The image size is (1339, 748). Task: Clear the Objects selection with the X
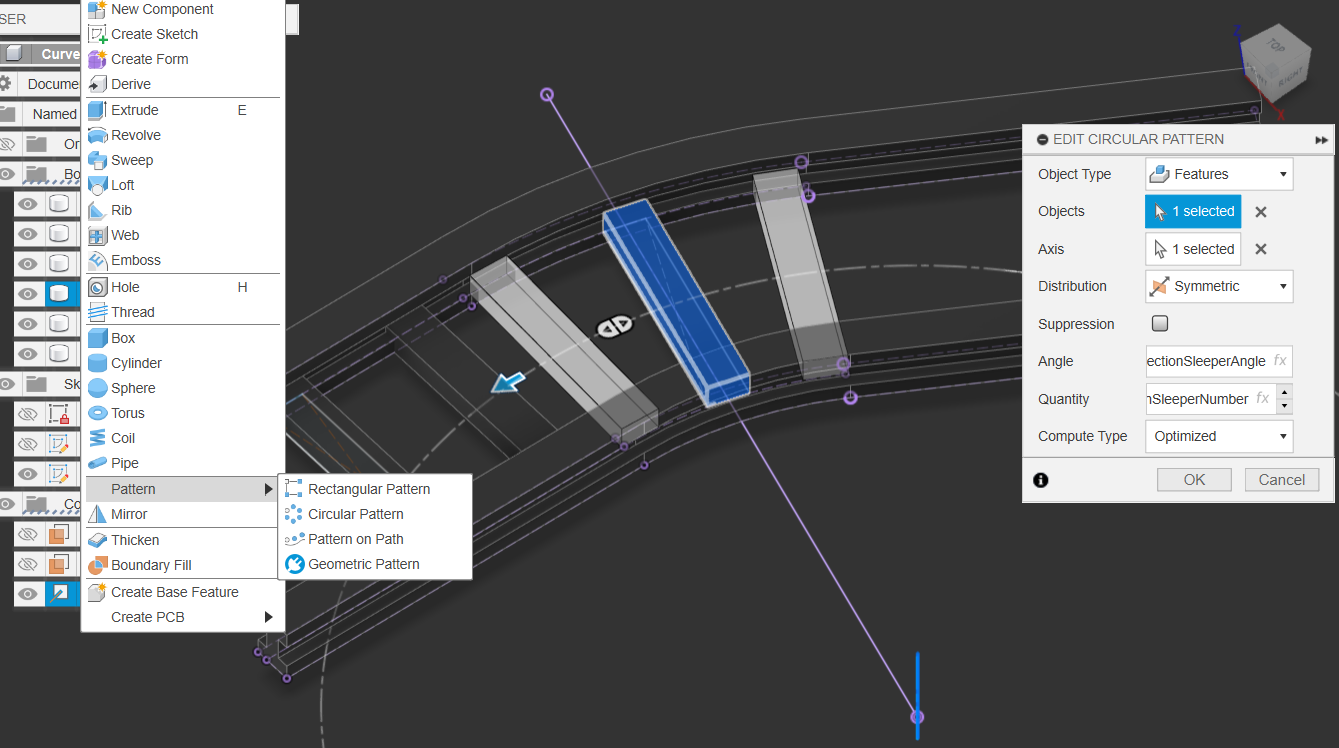pos(1261,212)
